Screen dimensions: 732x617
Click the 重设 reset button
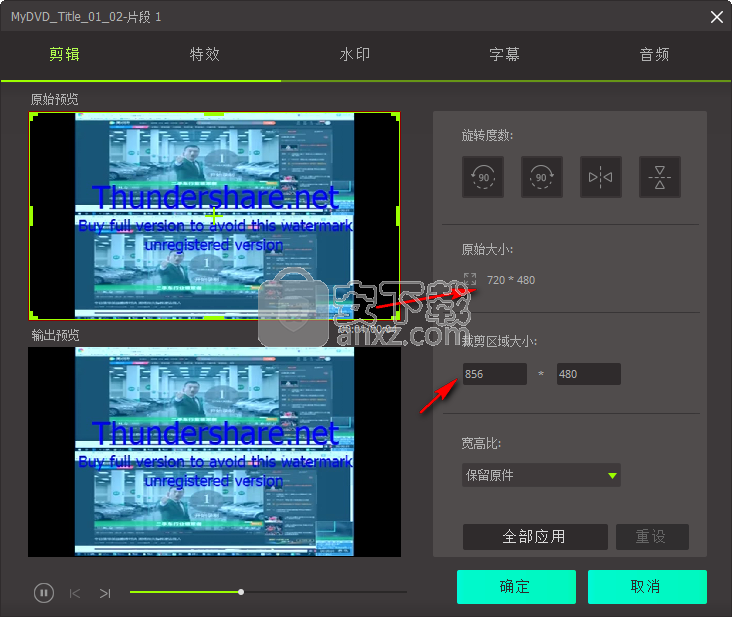(x=652, y=537)
